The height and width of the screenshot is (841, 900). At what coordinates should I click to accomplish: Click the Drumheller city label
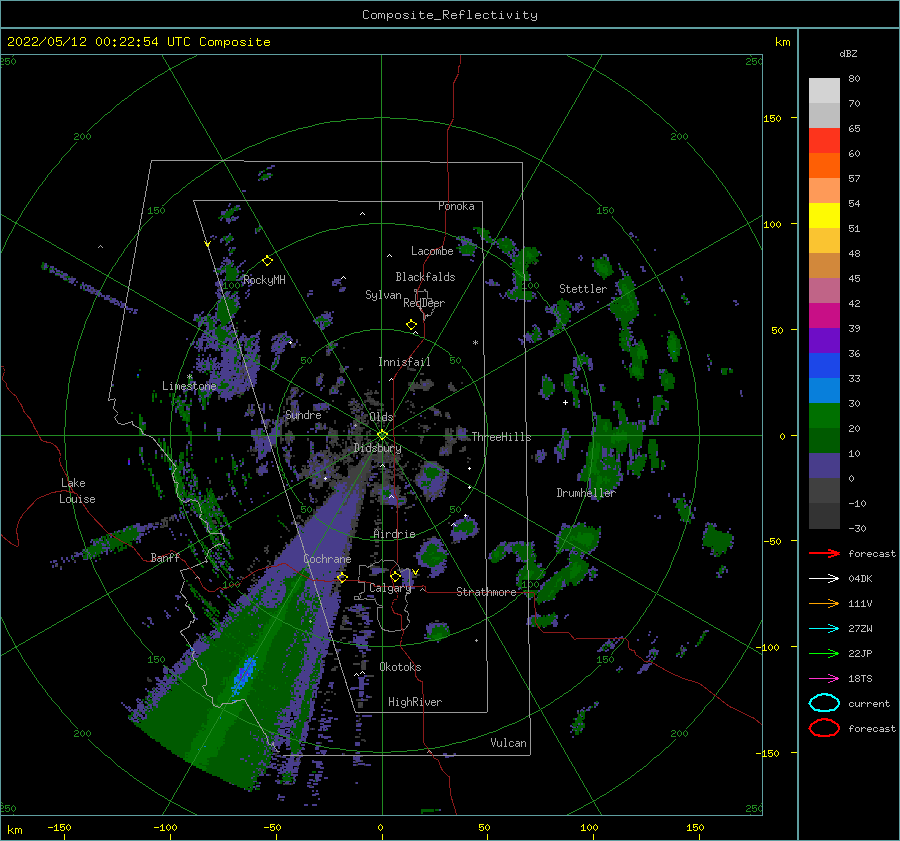tap(586, 493)
